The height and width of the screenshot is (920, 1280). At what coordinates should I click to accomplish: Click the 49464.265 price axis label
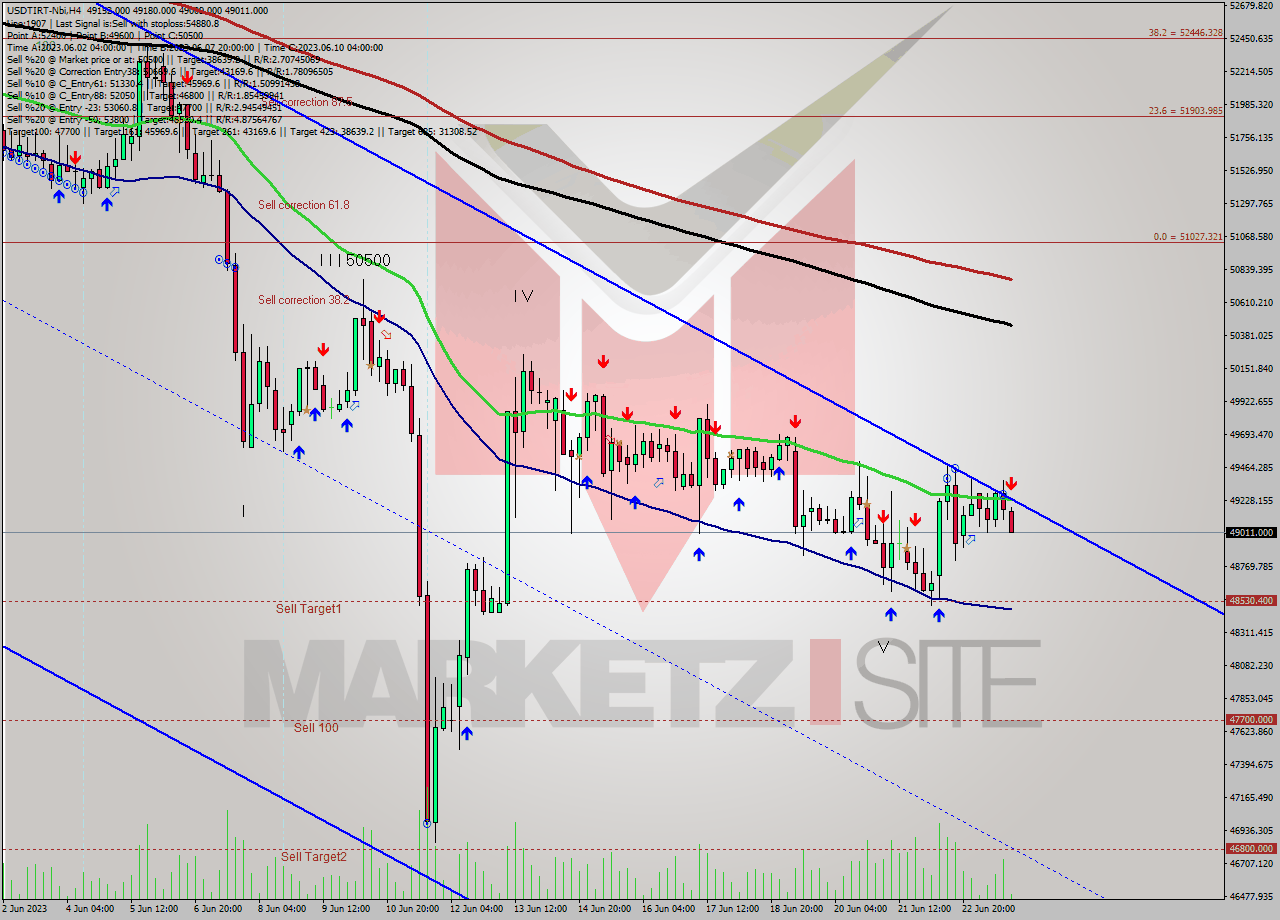pyautogui.click(x=1251, y=468)
